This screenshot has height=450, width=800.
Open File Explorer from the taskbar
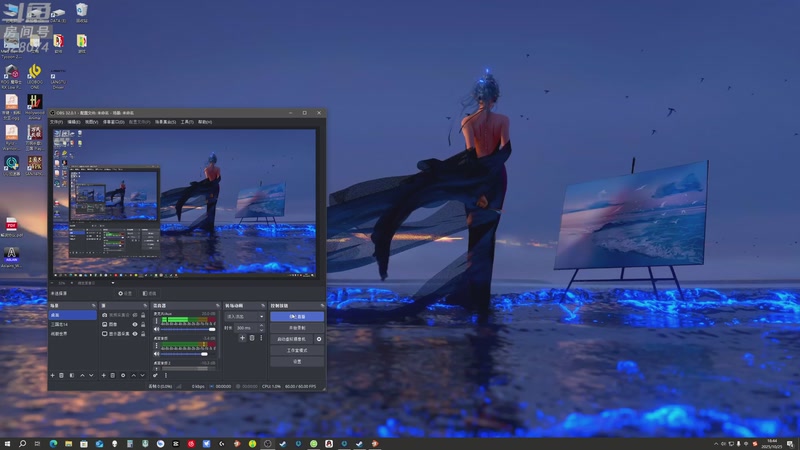68,444
